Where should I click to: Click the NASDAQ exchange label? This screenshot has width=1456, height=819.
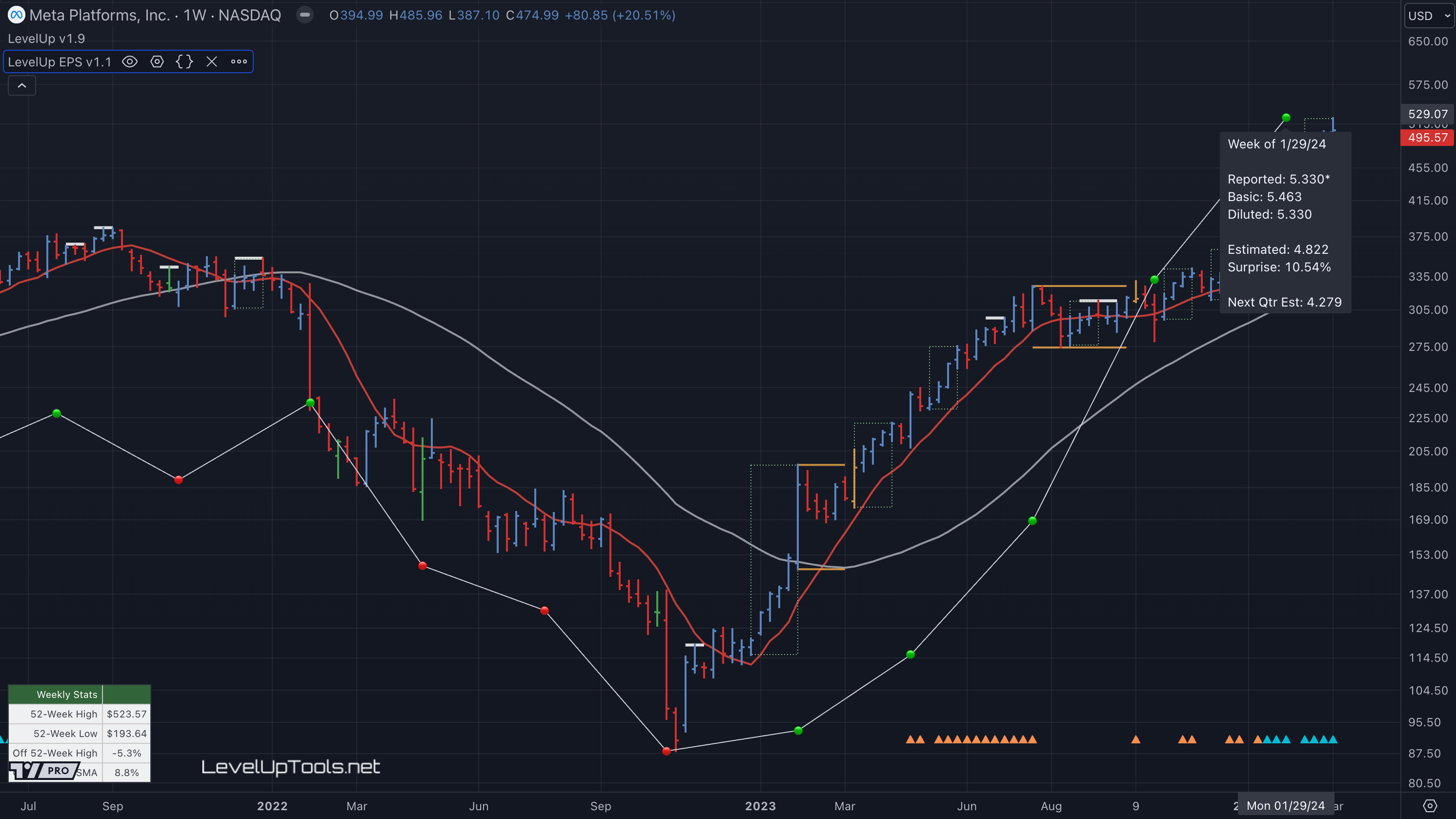[x=249, y=15]
